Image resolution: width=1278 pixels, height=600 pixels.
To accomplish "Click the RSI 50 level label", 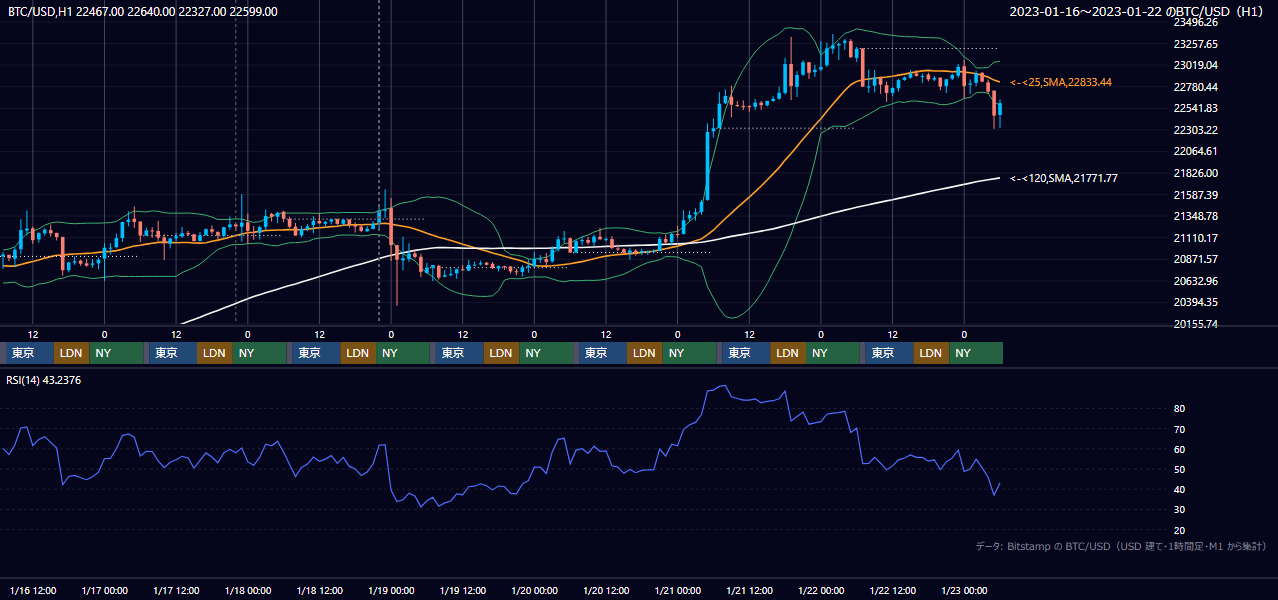I will click(1179, 469).
